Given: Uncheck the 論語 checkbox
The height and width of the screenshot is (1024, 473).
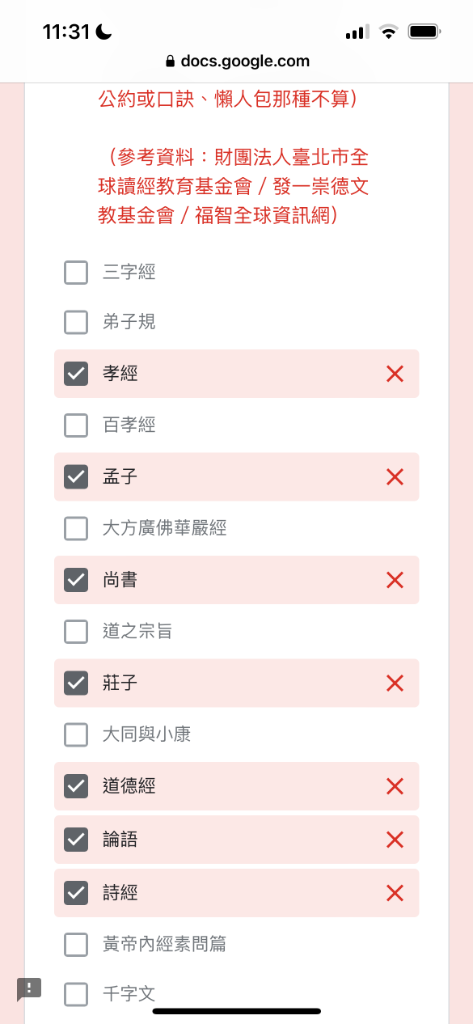Looking at the screenshot, I should click(x=76, y=839).
